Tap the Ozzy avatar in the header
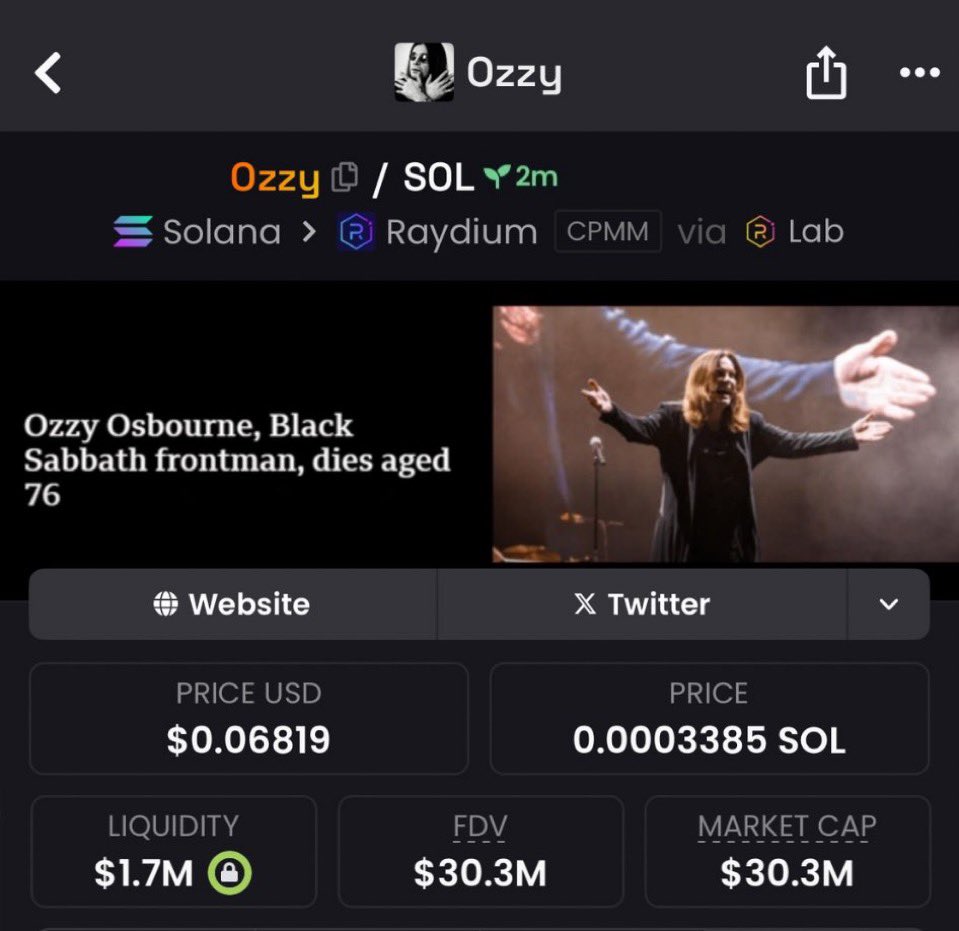The image size is (959, 931). point(424,72)
